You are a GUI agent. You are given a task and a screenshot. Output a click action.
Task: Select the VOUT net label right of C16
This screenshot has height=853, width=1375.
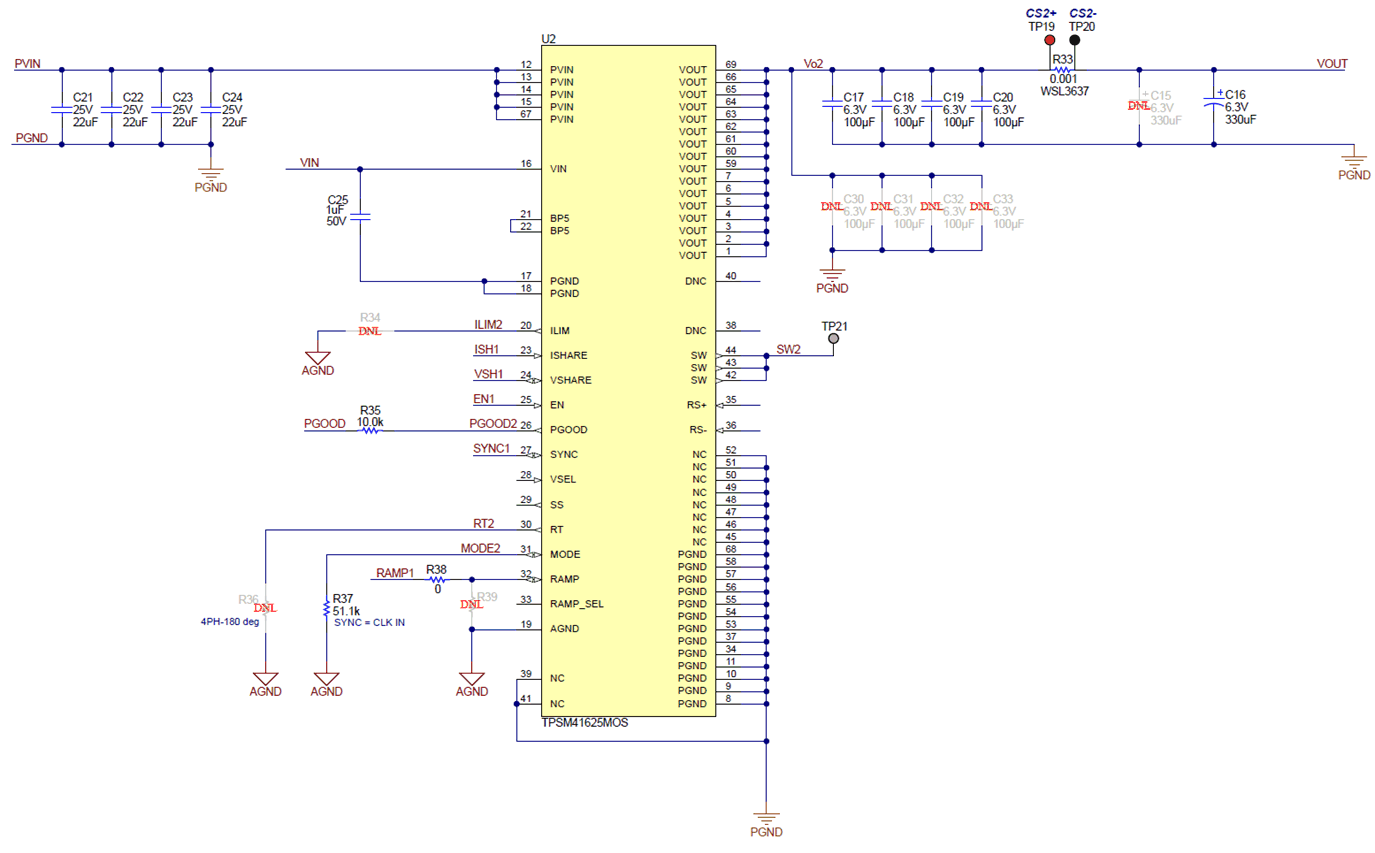click(x=1332, y=63)
